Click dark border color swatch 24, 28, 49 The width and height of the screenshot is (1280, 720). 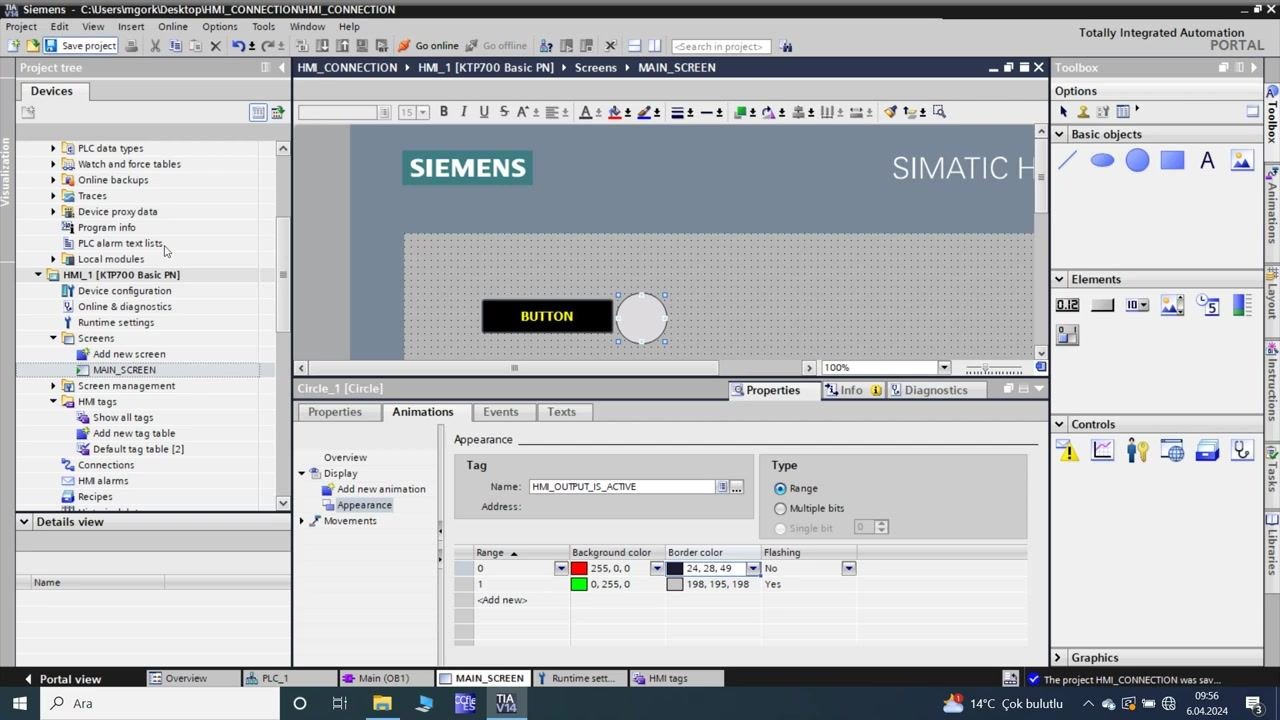(675, 569)
